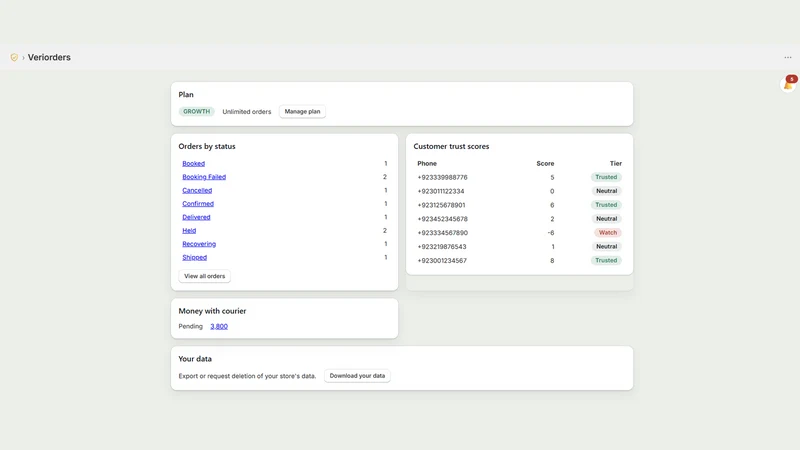Open the Booking Failed orders link
Screen dimensions: 800x450
point(204,177)
